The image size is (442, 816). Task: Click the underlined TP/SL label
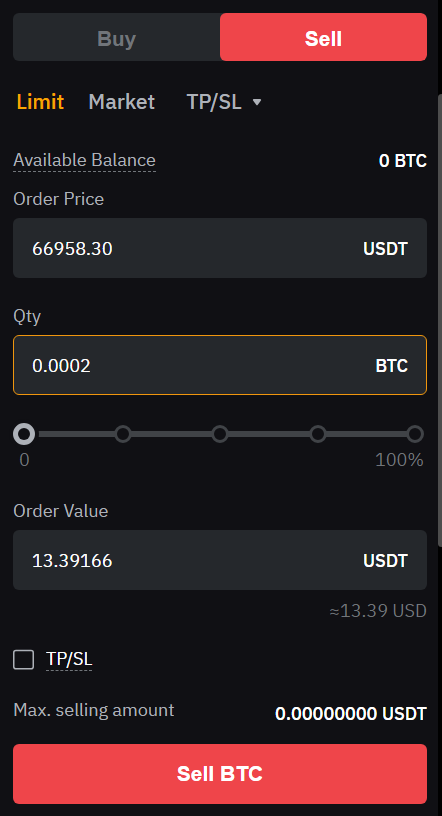(69, 659)
